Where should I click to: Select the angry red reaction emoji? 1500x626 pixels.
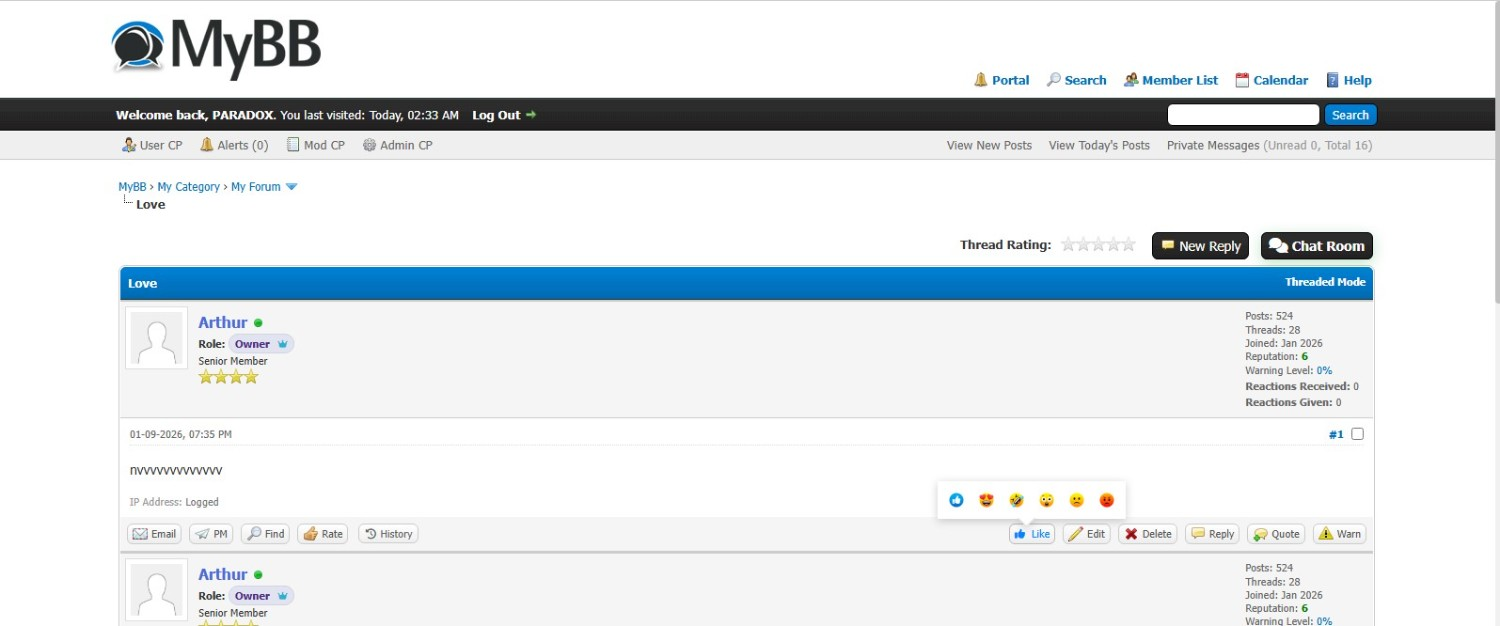click(1106, 500)
